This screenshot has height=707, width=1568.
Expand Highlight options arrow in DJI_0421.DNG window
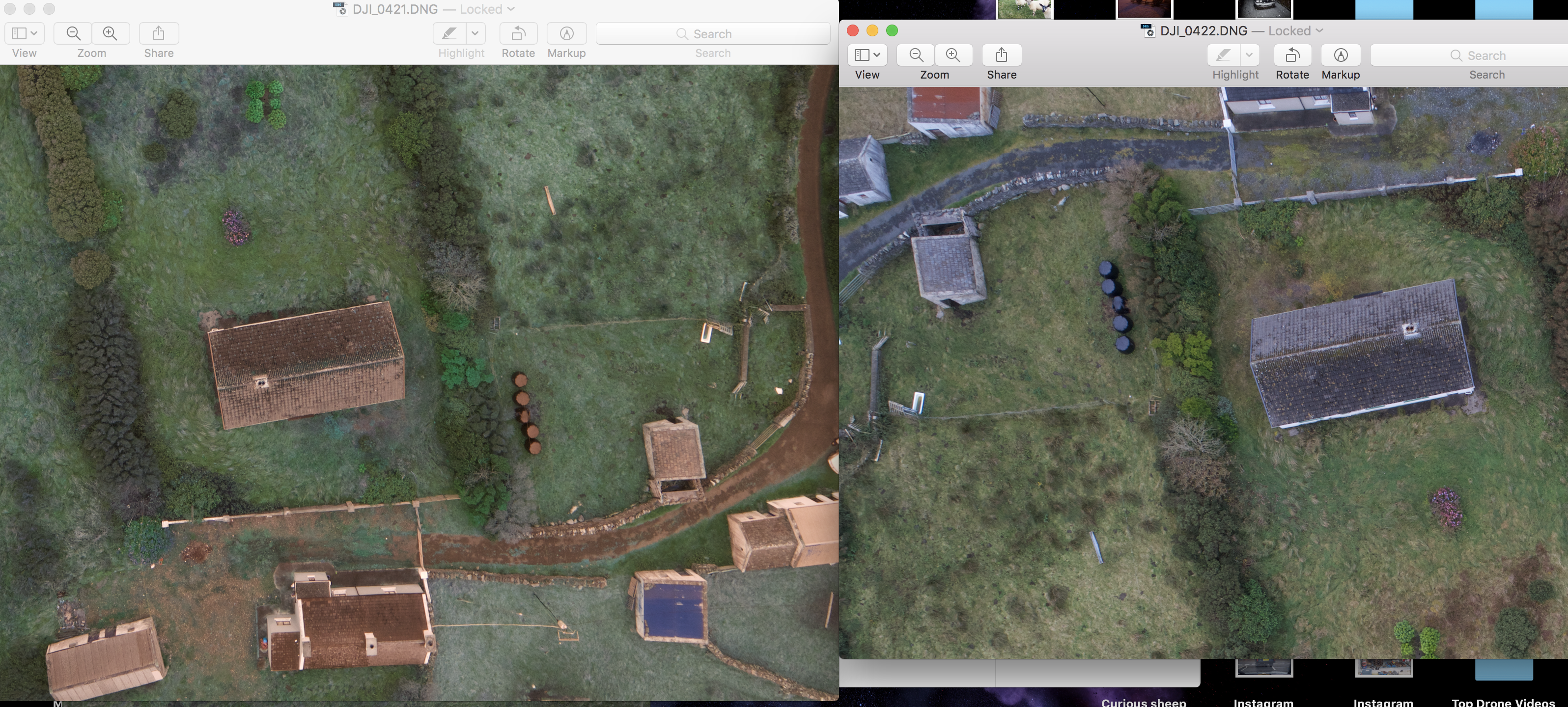coord(476,33)
